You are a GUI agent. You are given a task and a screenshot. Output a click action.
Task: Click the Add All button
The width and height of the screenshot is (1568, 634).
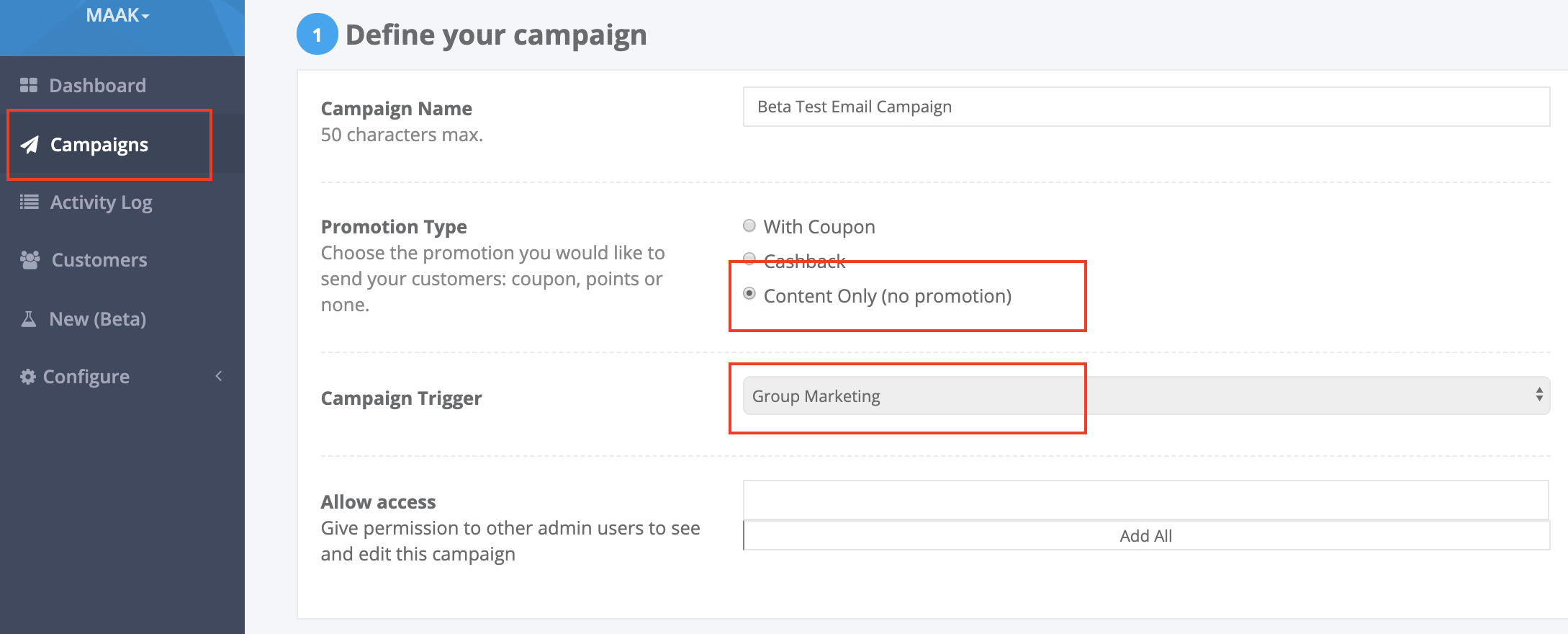coord(1146,536)
